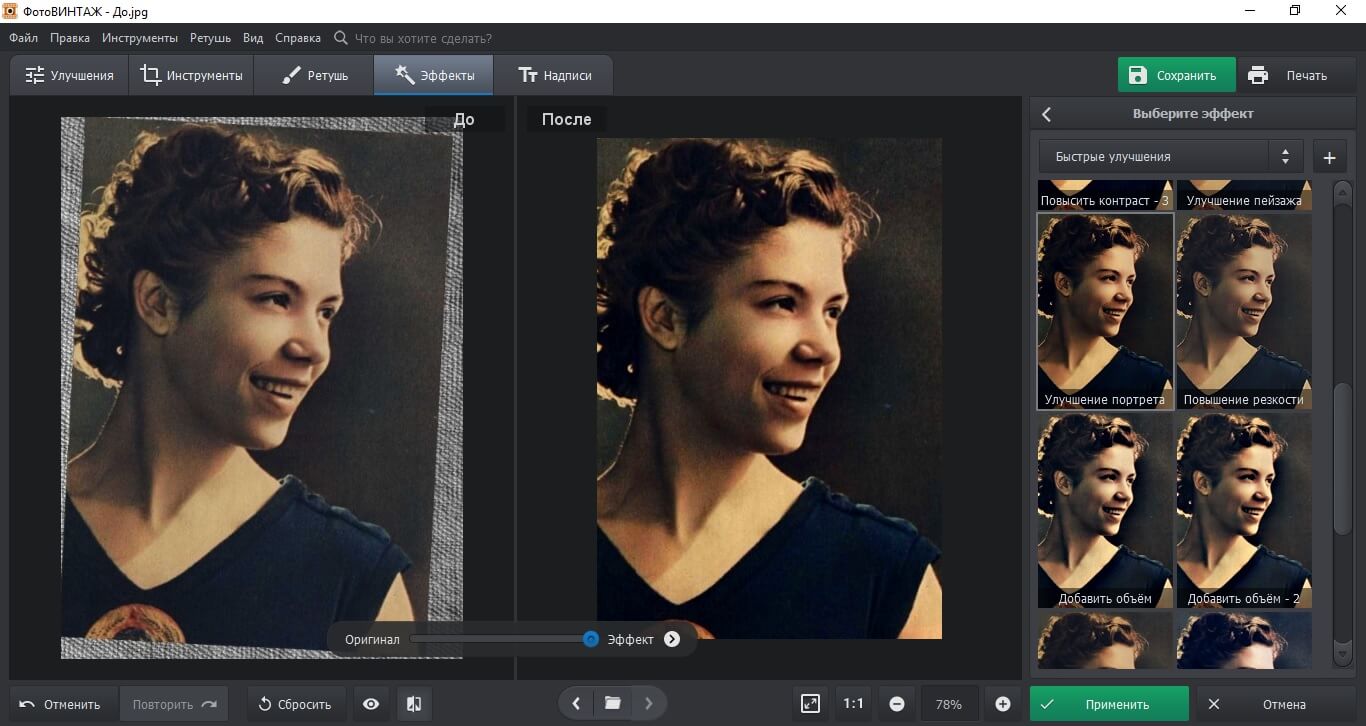The image size is (1366, 726).
Task: Click the Оригинал–Эффект intensity slider handle
Action: click(591, 639)
